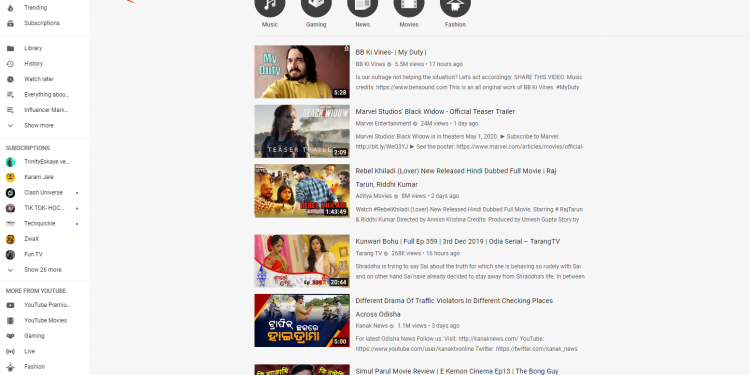Open title 'Marvel Studios' Black Widow - Official Teaser Trailer'
This screenshot has width=750, height=375.
click(x=435, y=111)
